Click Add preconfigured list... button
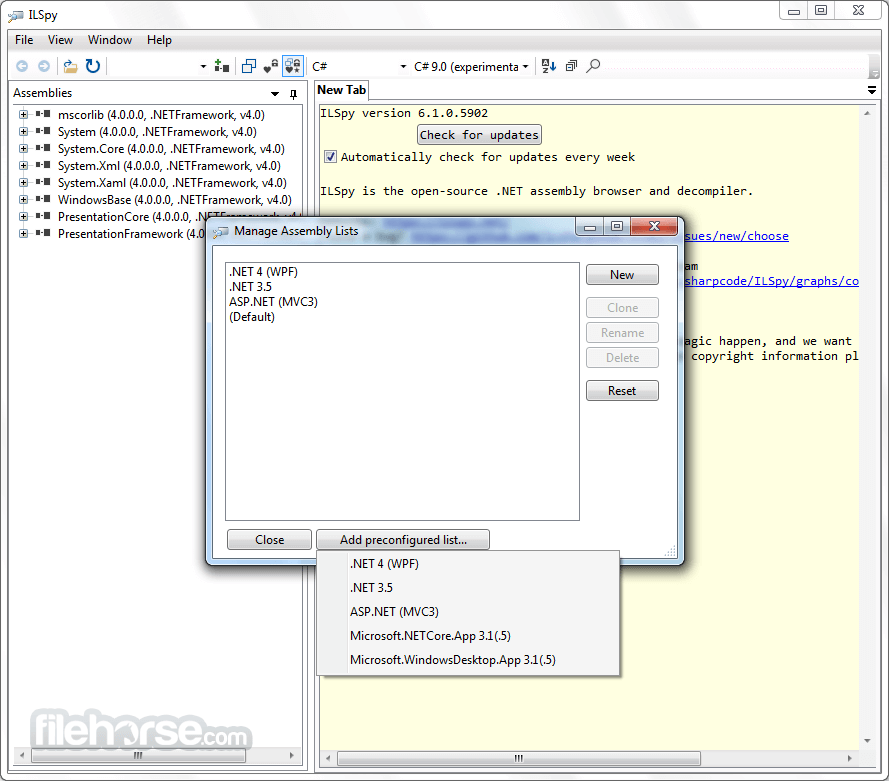889x781 pixels. tap(403, 540)
